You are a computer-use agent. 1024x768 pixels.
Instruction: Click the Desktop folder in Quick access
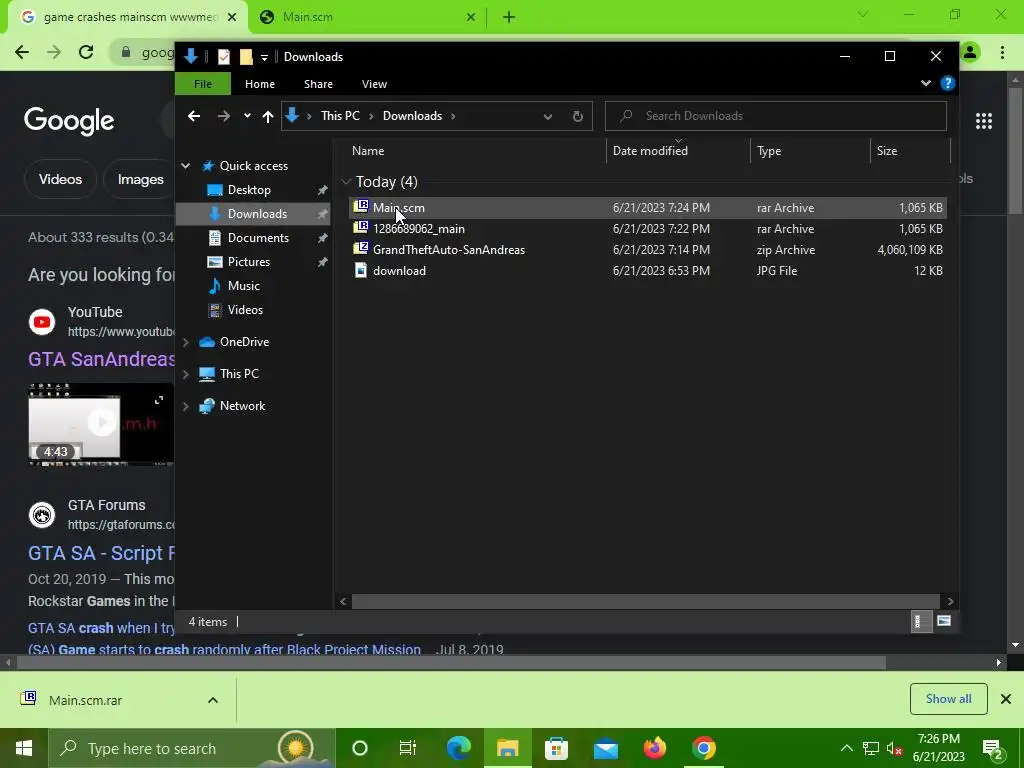pos(249,190)
